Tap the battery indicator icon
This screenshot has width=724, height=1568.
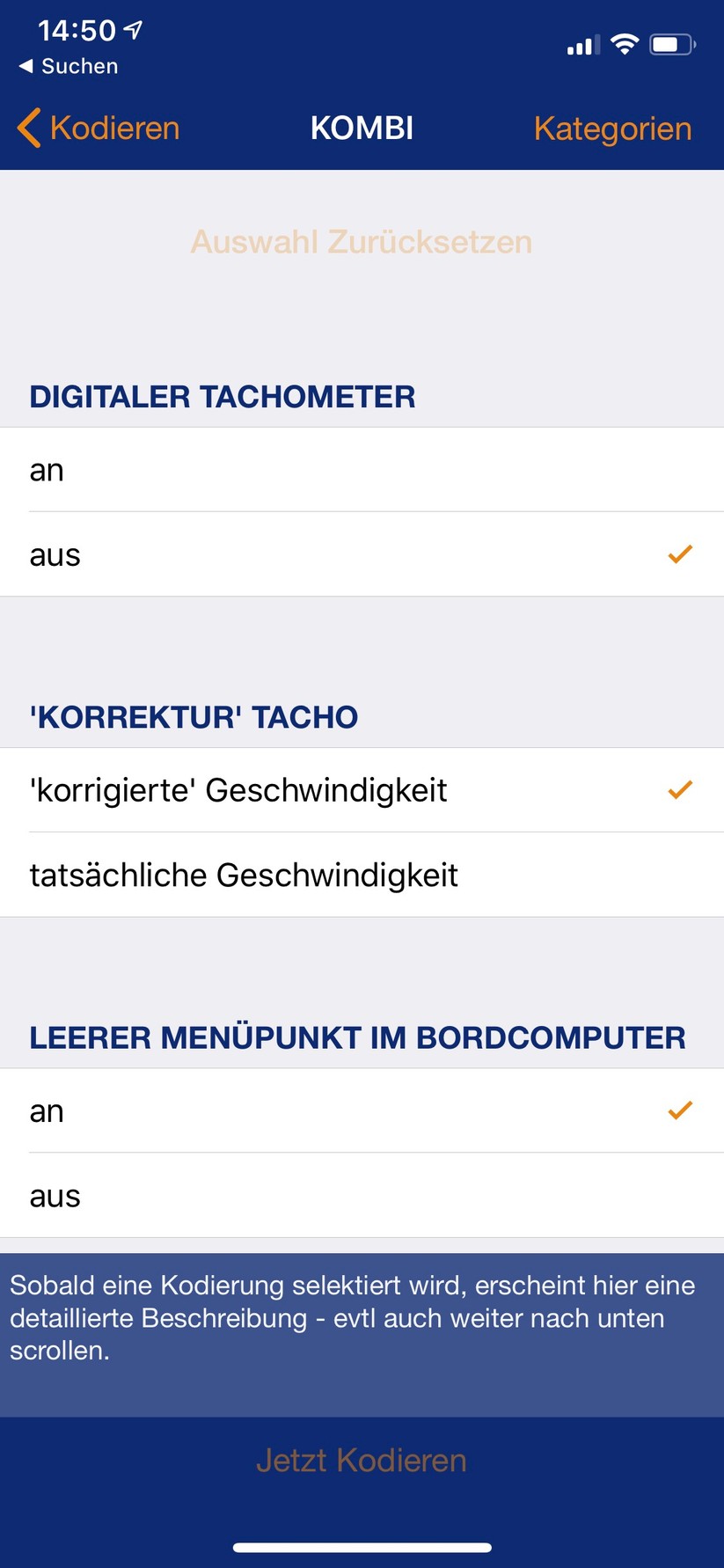[x=672, y=44]
